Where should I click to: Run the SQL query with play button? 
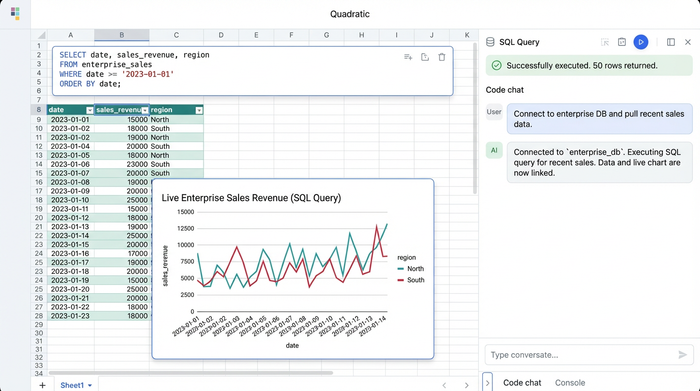pyautogui.click(x=641, y=42)
